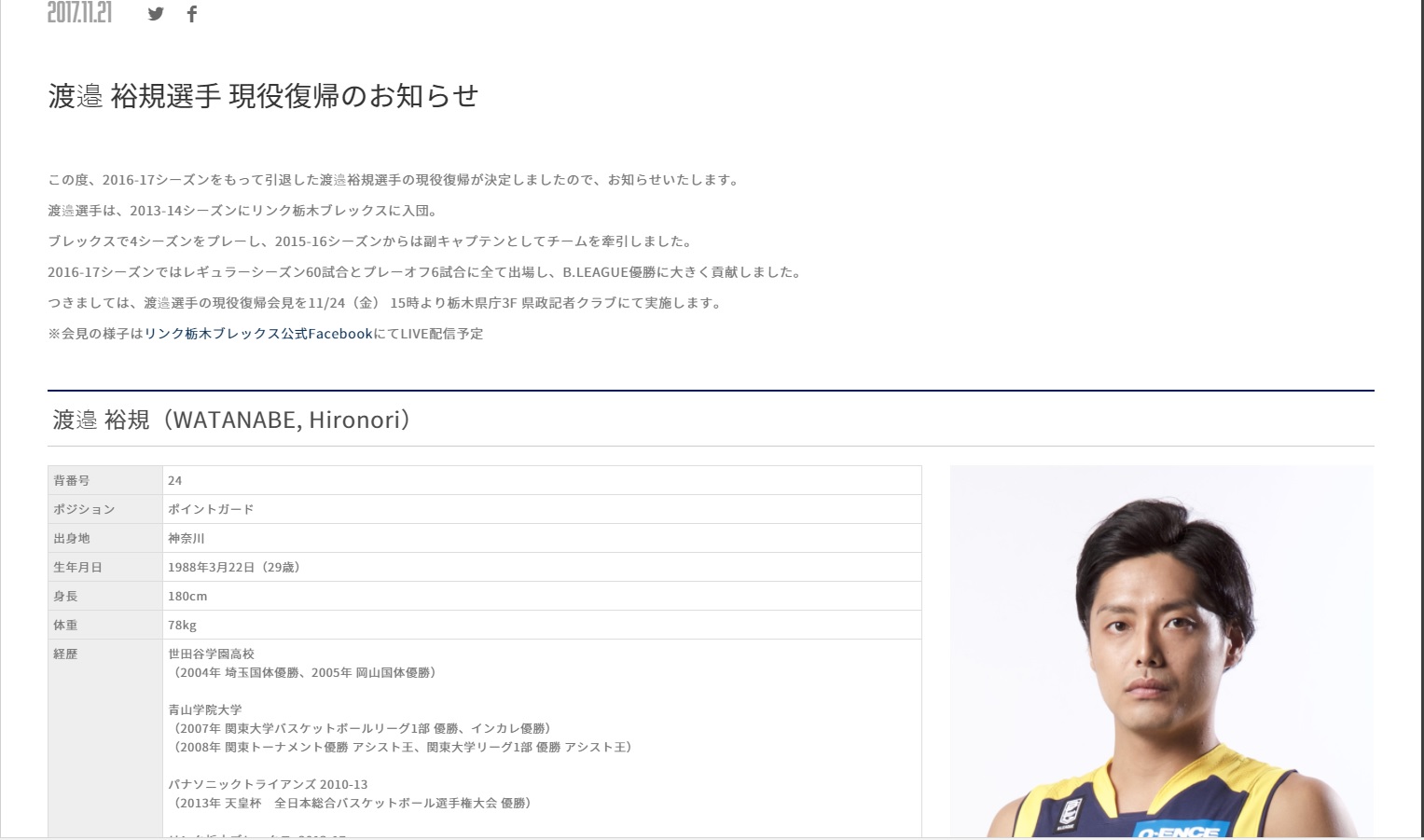Click headline 渡邉 裕規選手 現役復帰のお知らせ
This screenshot has height=840, width=1424.
[x=263, y=96]
